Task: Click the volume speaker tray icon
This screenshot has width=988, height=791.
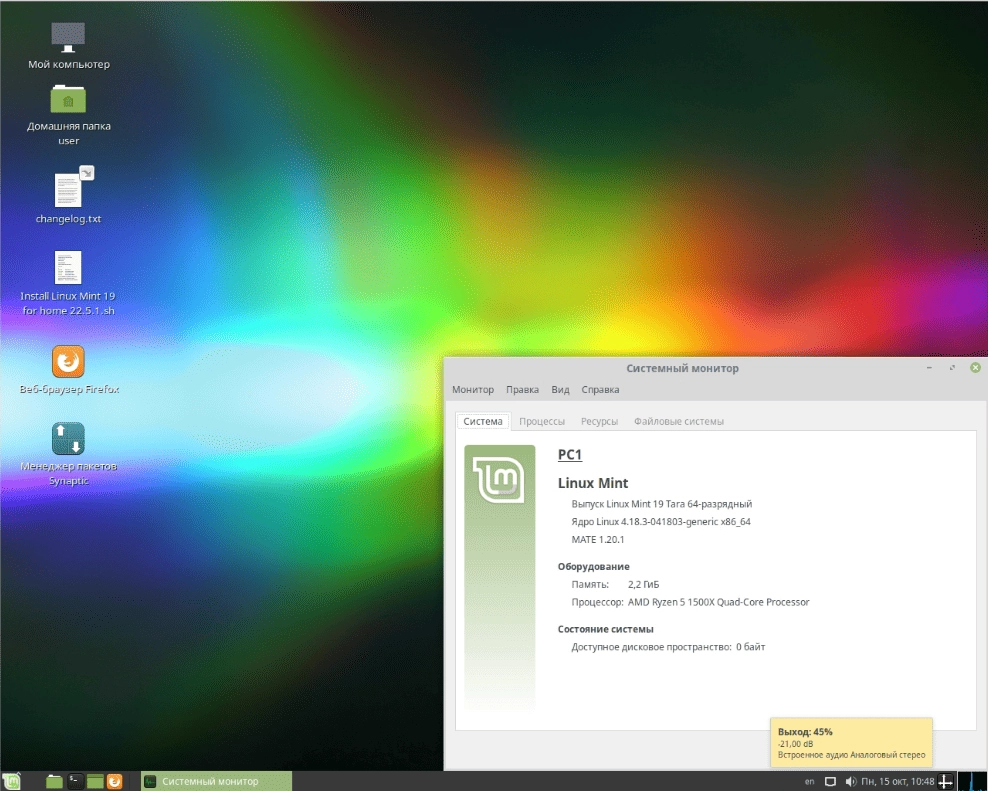Action: pos(851,782)
